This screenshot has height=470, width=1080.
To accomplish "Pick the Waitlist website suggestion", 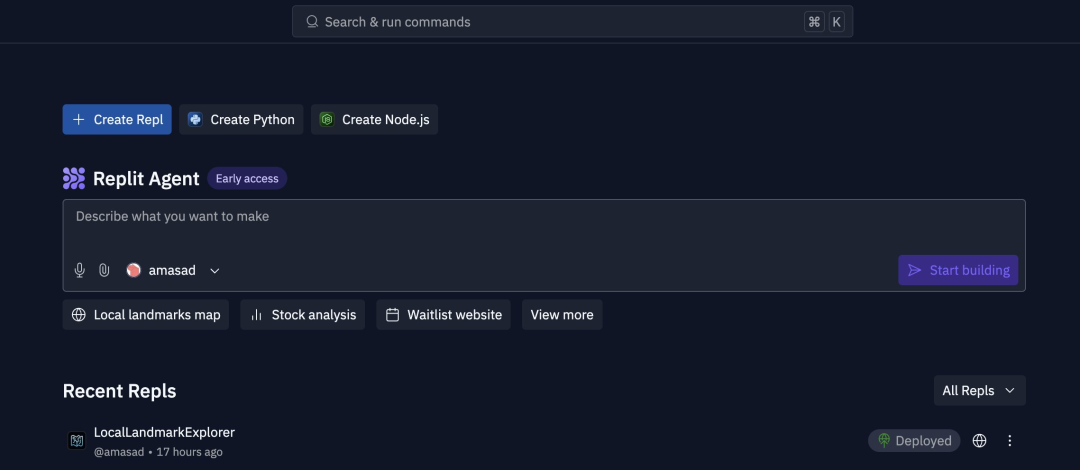I will pos(444,314).
